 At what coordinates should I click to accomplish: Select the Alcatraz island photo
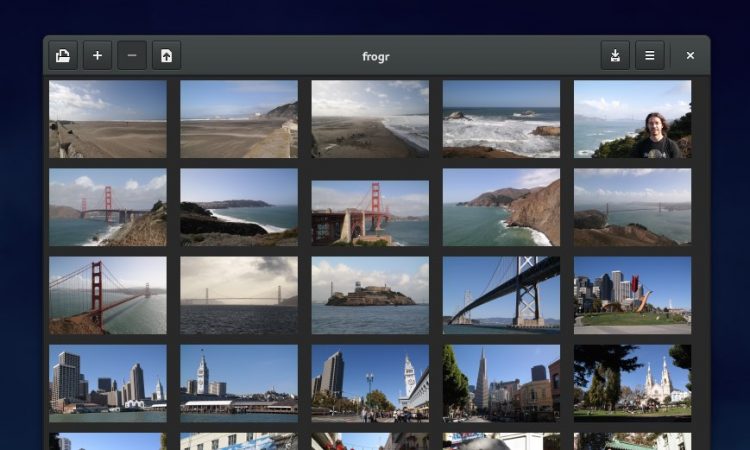point(370,295)
